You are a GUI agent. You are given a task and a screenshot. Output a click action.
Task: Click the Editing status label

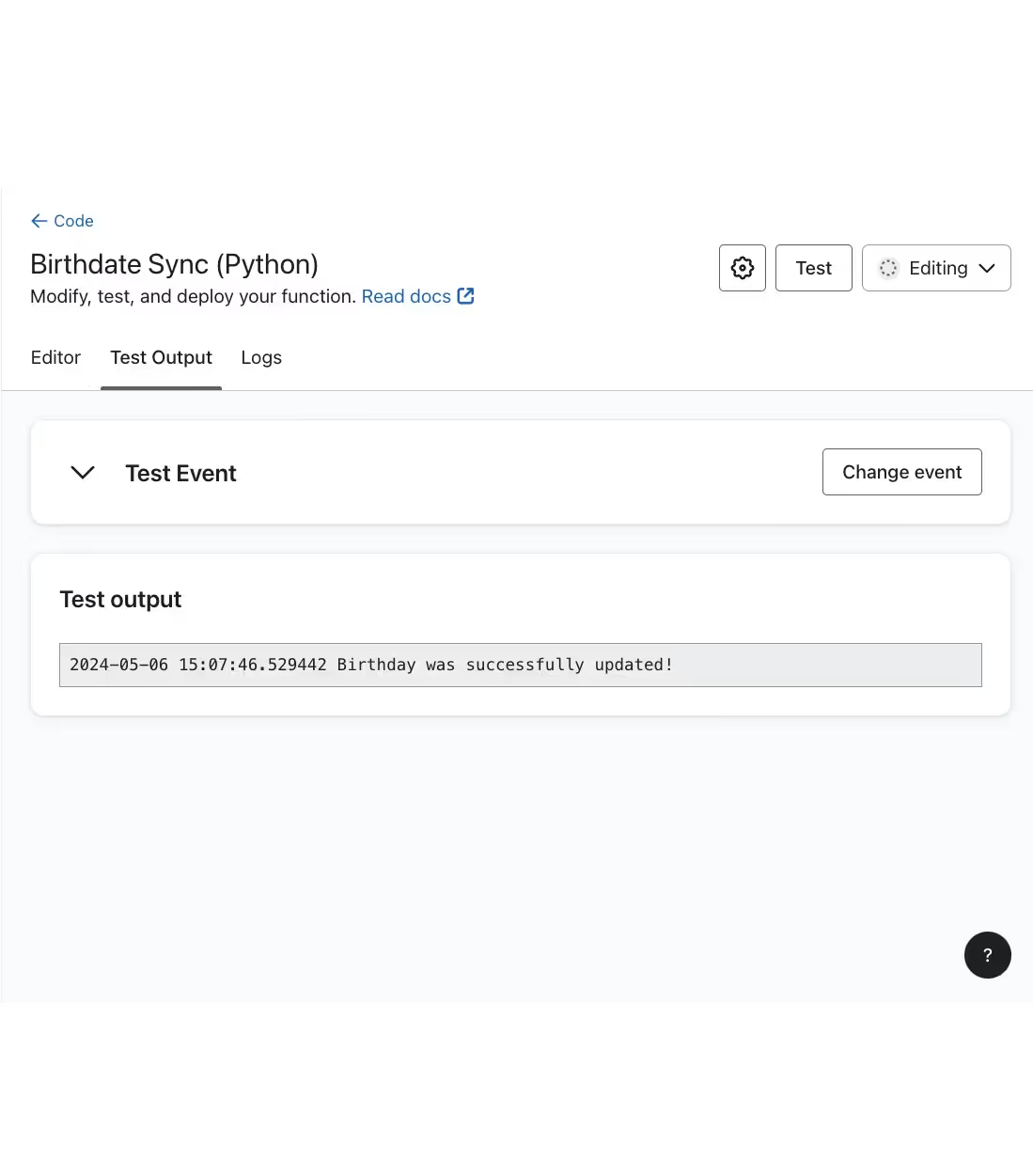click(938, 268)
